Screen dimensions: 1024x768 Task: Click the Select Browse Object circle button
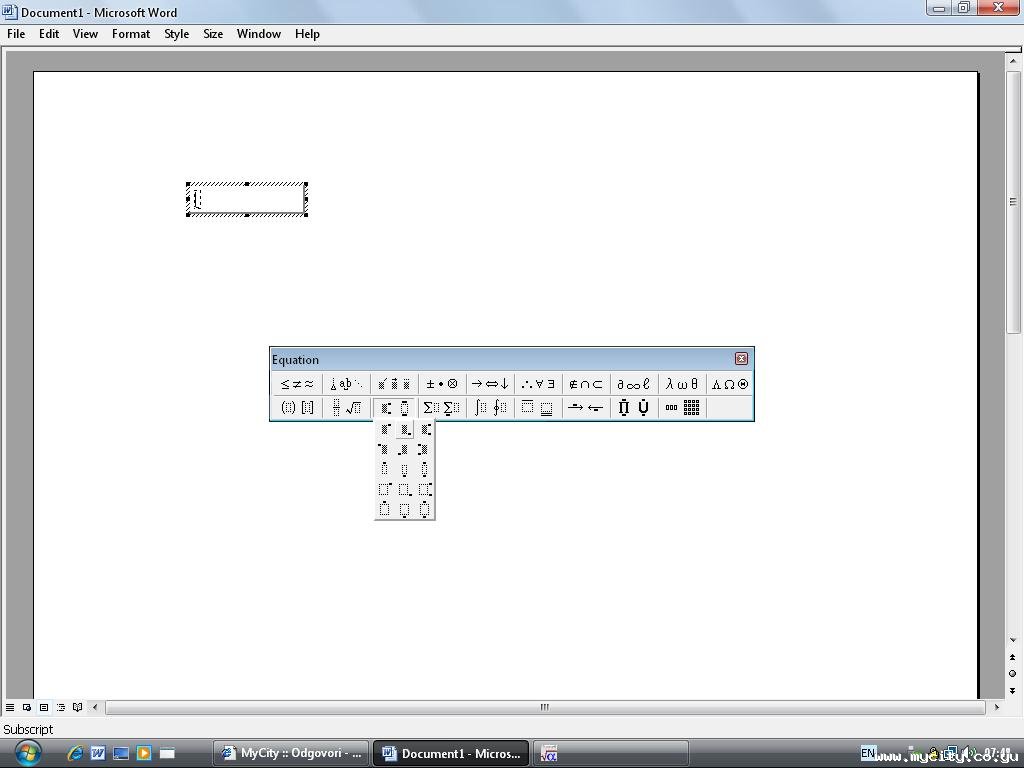click(1013, 673)
